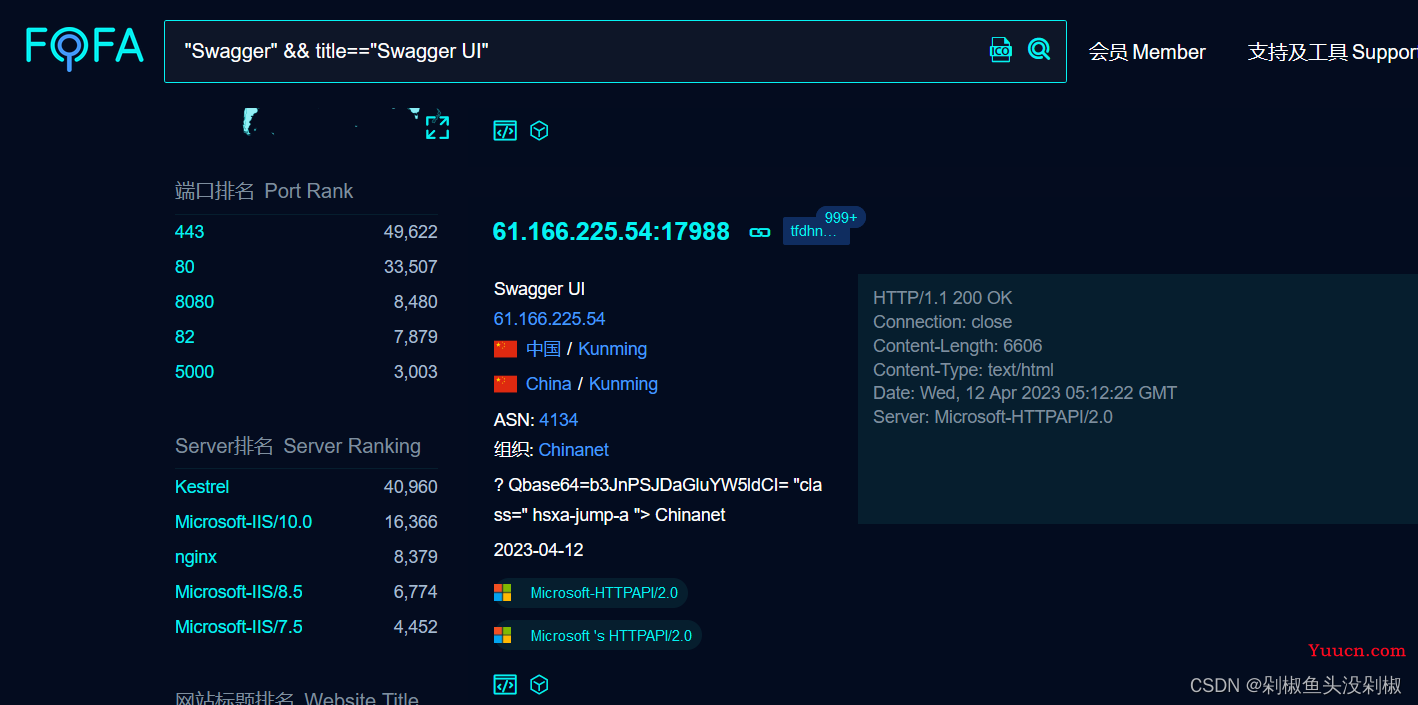Filter by Microsoft-IIS/10.0 server
Image resolution: width=1418 pixels, height=705 pixels.
pos(243,522)
